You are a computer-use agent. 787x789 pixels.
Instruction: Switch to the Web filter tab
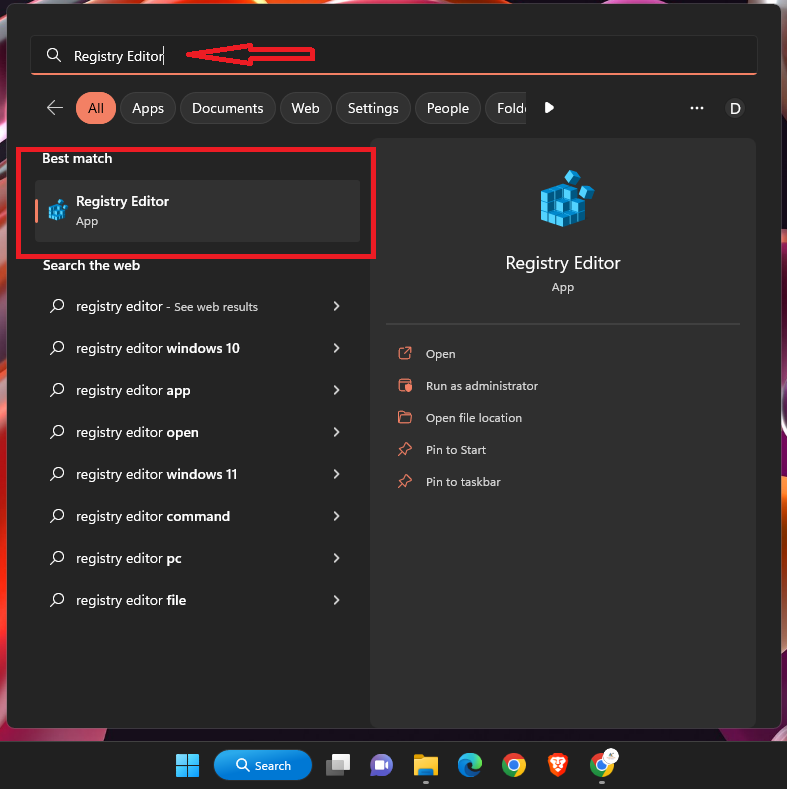[x=305, y=108]
